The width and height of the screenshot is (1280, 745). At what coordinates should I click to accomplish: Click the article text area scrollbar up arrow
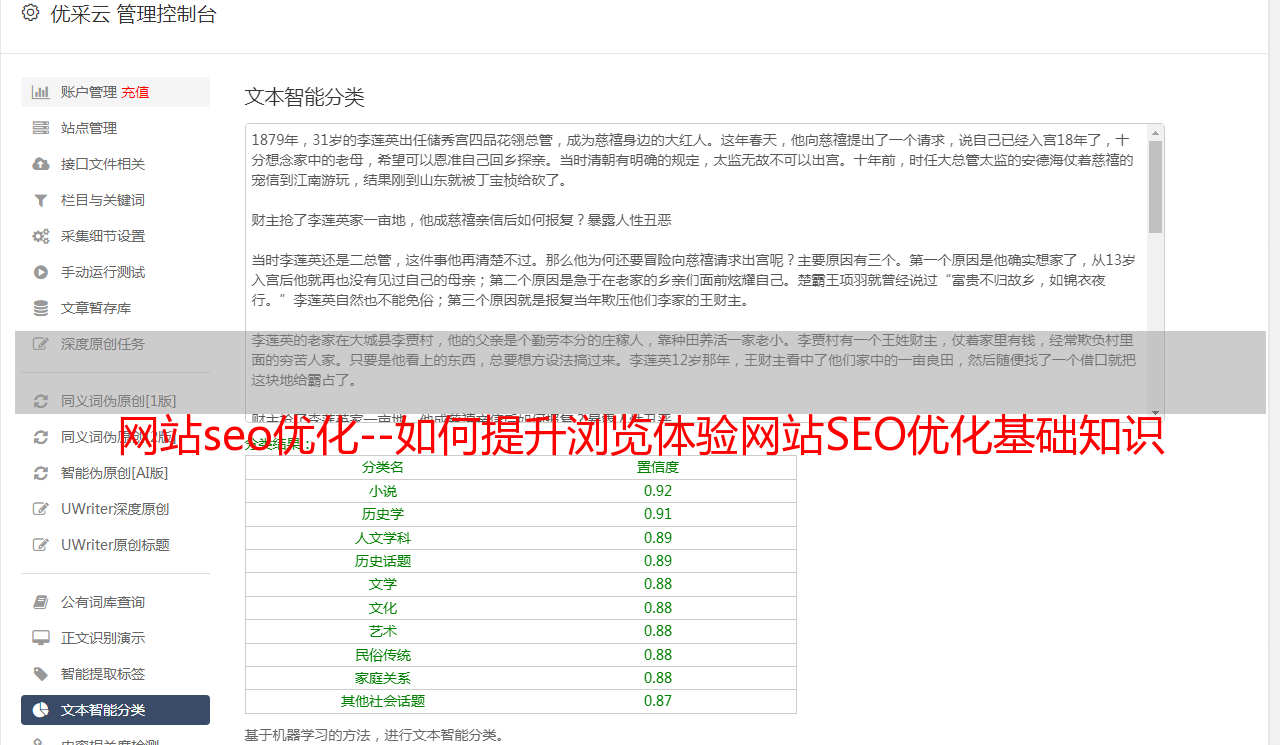point(1156,132)
